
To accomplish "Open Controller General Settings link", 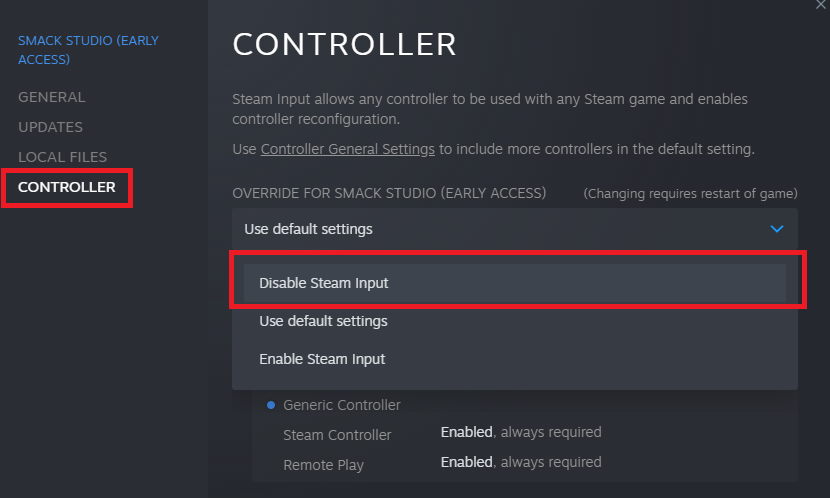I will point(347,149).
